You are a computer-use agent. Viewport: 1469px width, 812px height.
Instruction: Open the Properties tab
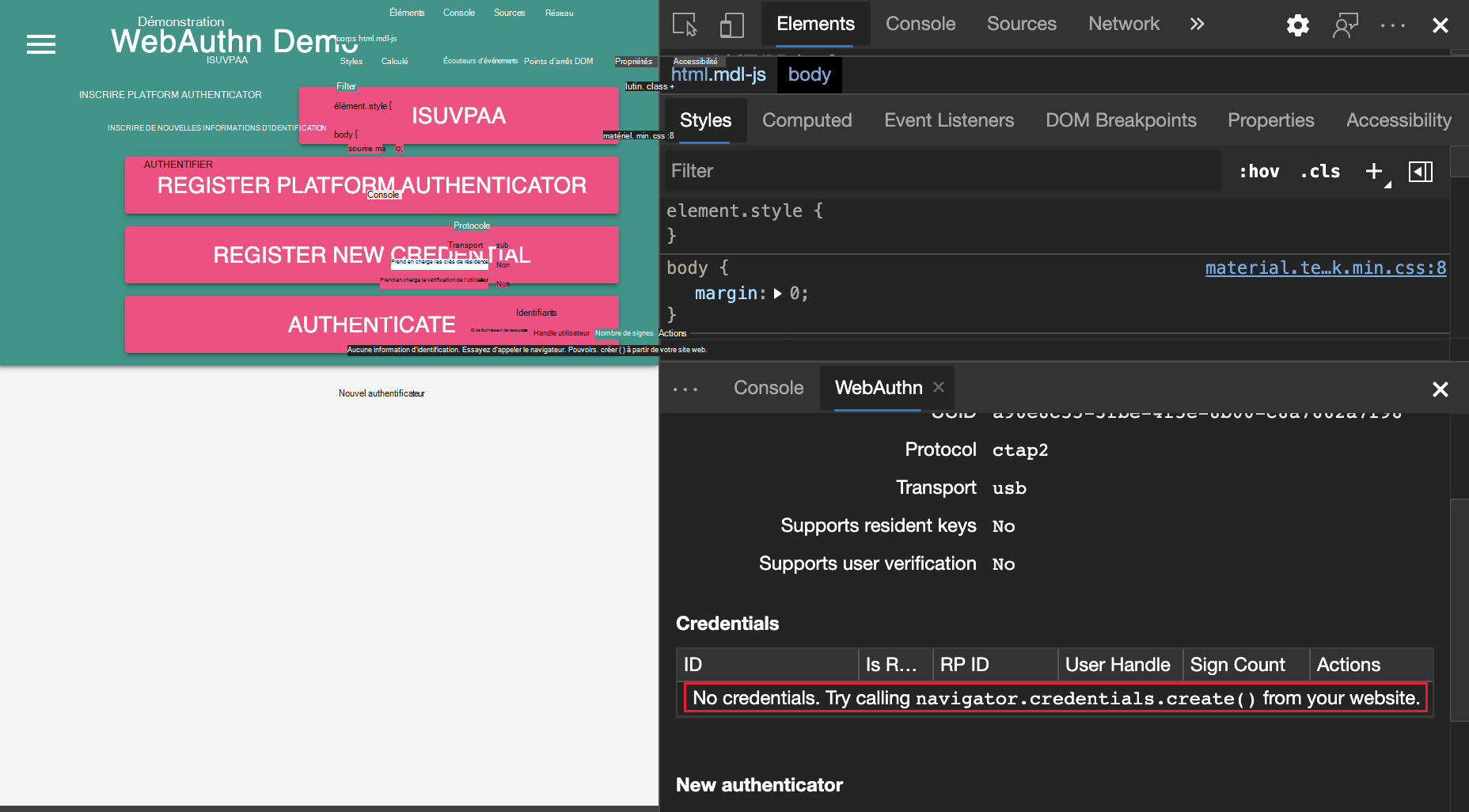[1270, 120]
